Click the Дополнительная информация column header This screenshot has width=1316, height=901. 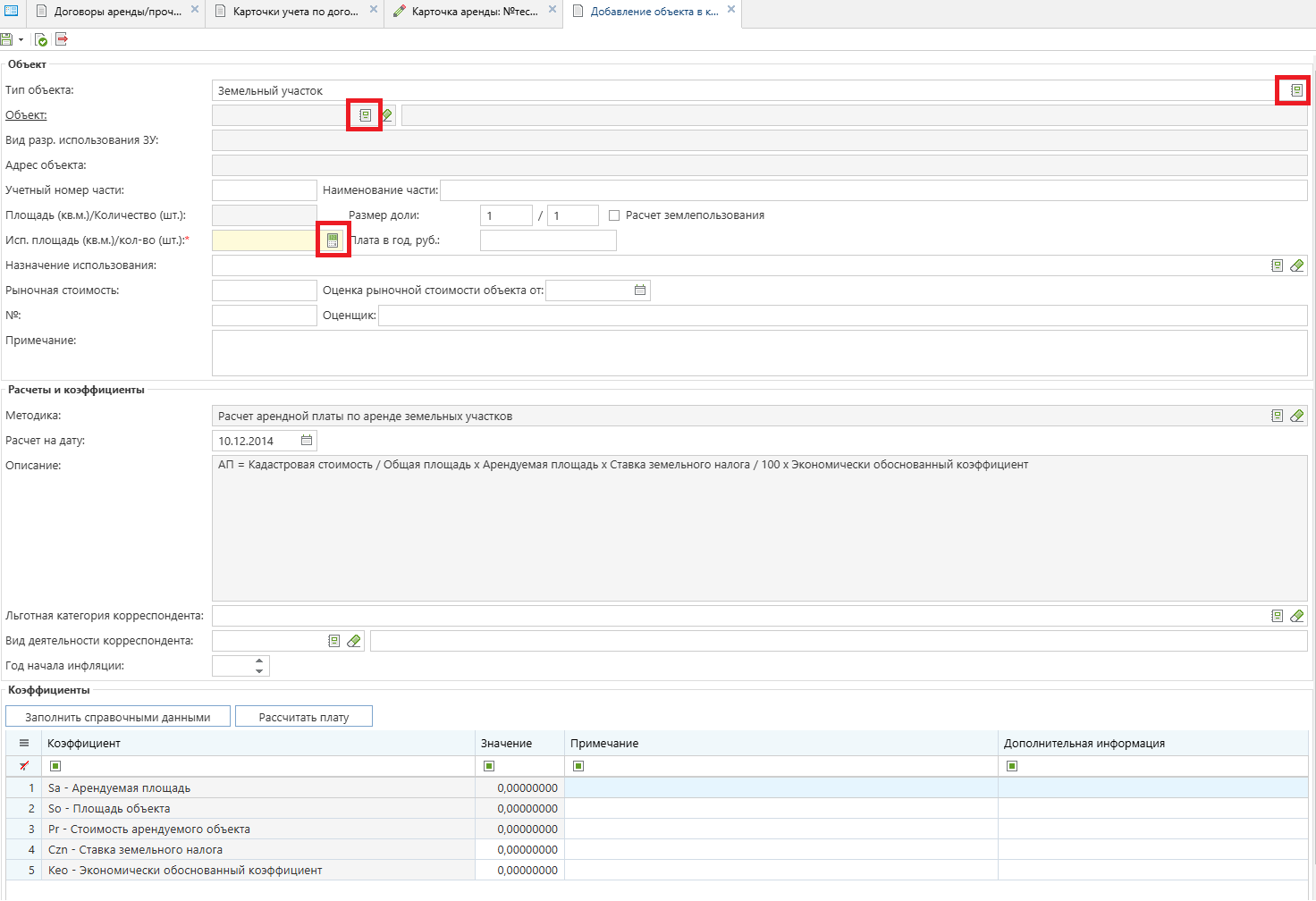(1153, 744)
